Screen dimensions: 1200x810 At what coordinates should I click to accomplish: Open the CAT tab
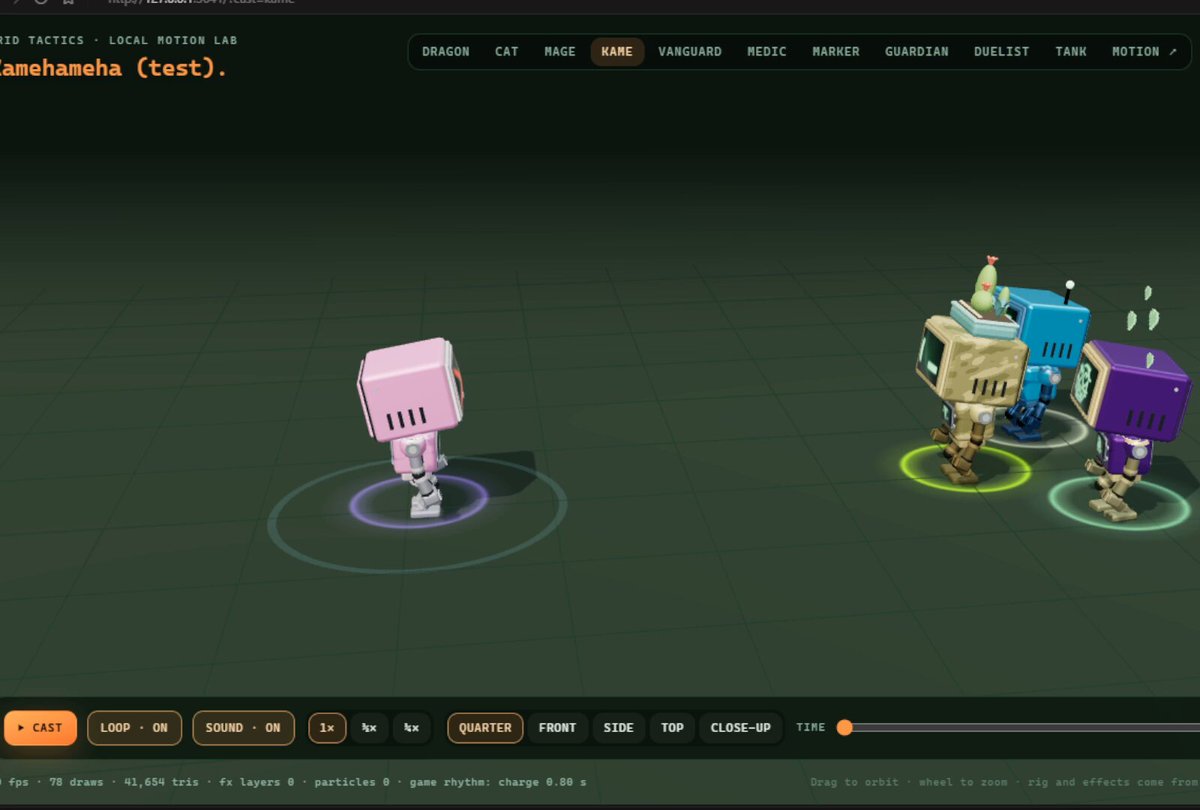[506, 52]
